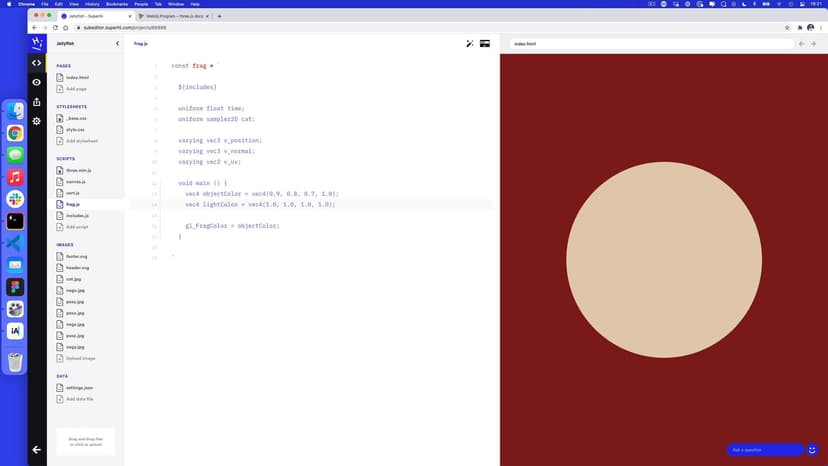This screenshot has height=466, width=828.
Task: Open the Bookmarks menu in menu bar
Action: coord(116,4)
